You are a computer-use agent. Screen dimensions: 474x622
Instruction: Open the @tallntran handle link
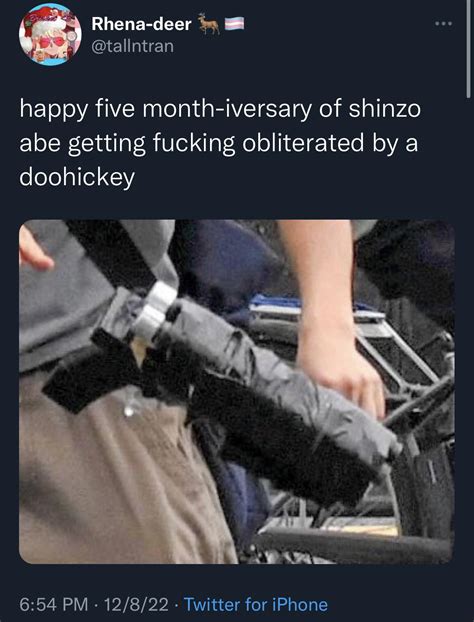coord(132,46)
